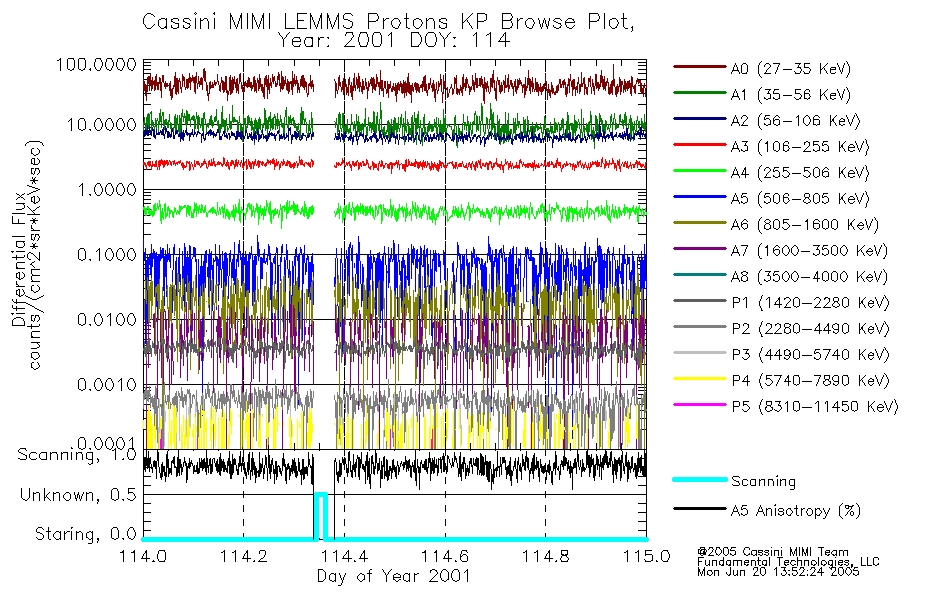Click the Staring, 0.0 axis label

point(85,535)
